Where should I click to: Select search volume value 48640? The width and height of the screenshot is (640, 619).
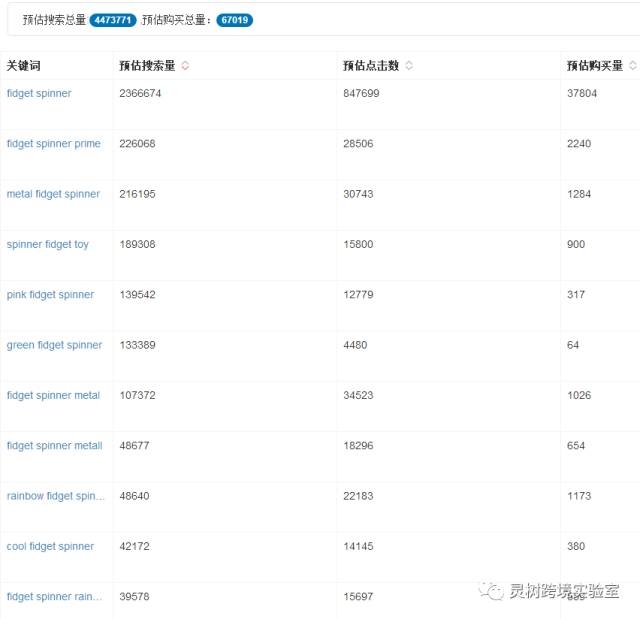coord(134,496)
